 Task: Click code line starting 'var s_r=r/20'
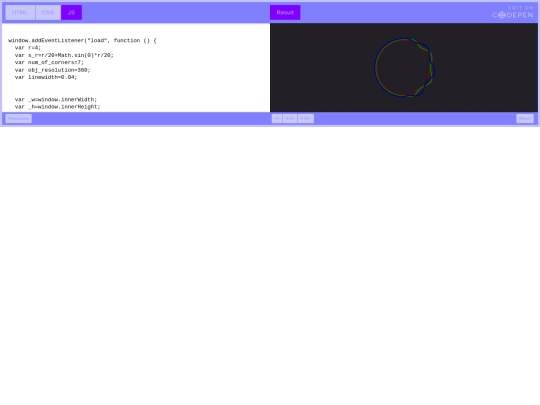click(64, 55)
